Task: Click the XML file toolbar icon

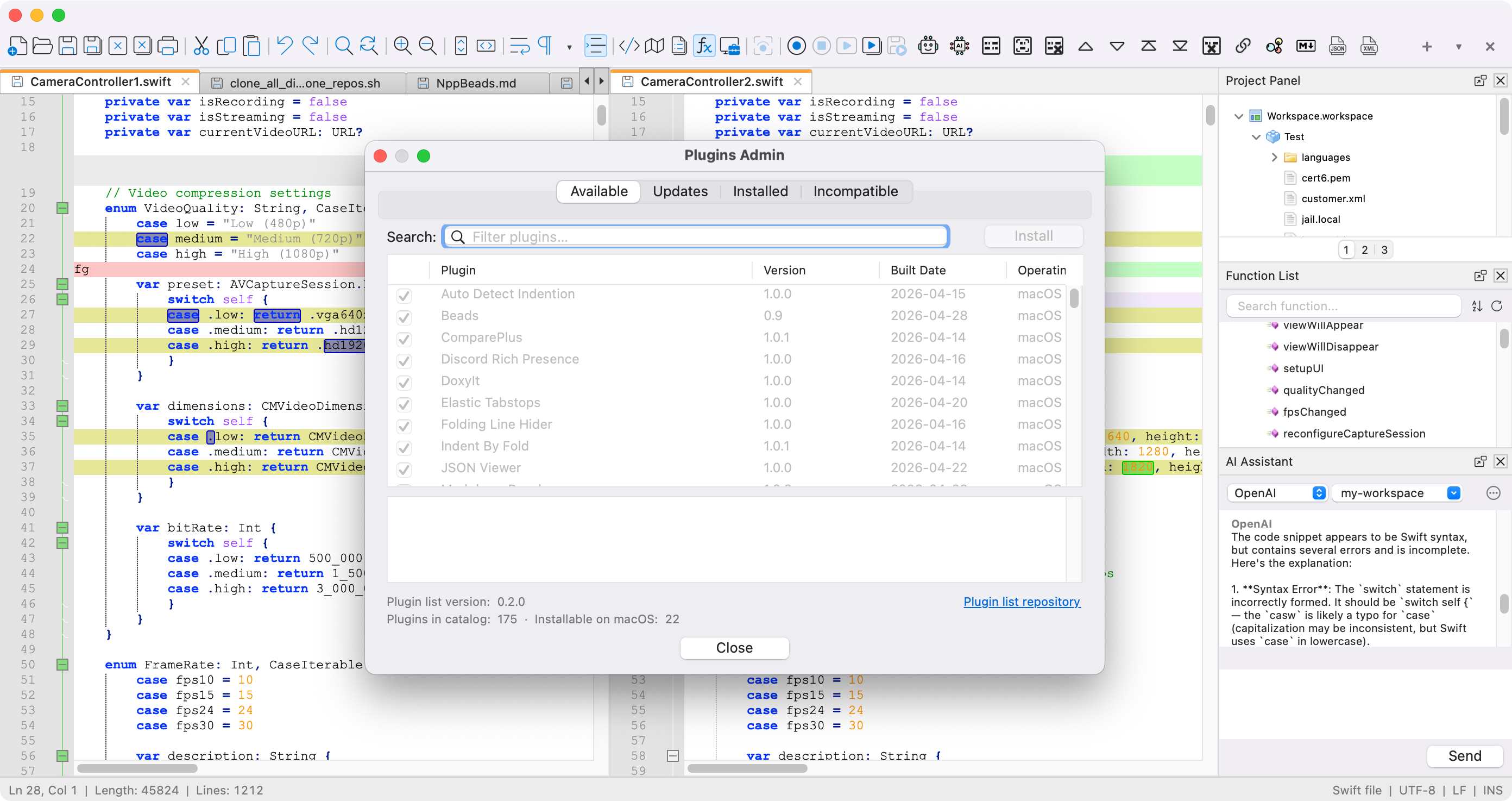Action: click(x=1369, y=46)
